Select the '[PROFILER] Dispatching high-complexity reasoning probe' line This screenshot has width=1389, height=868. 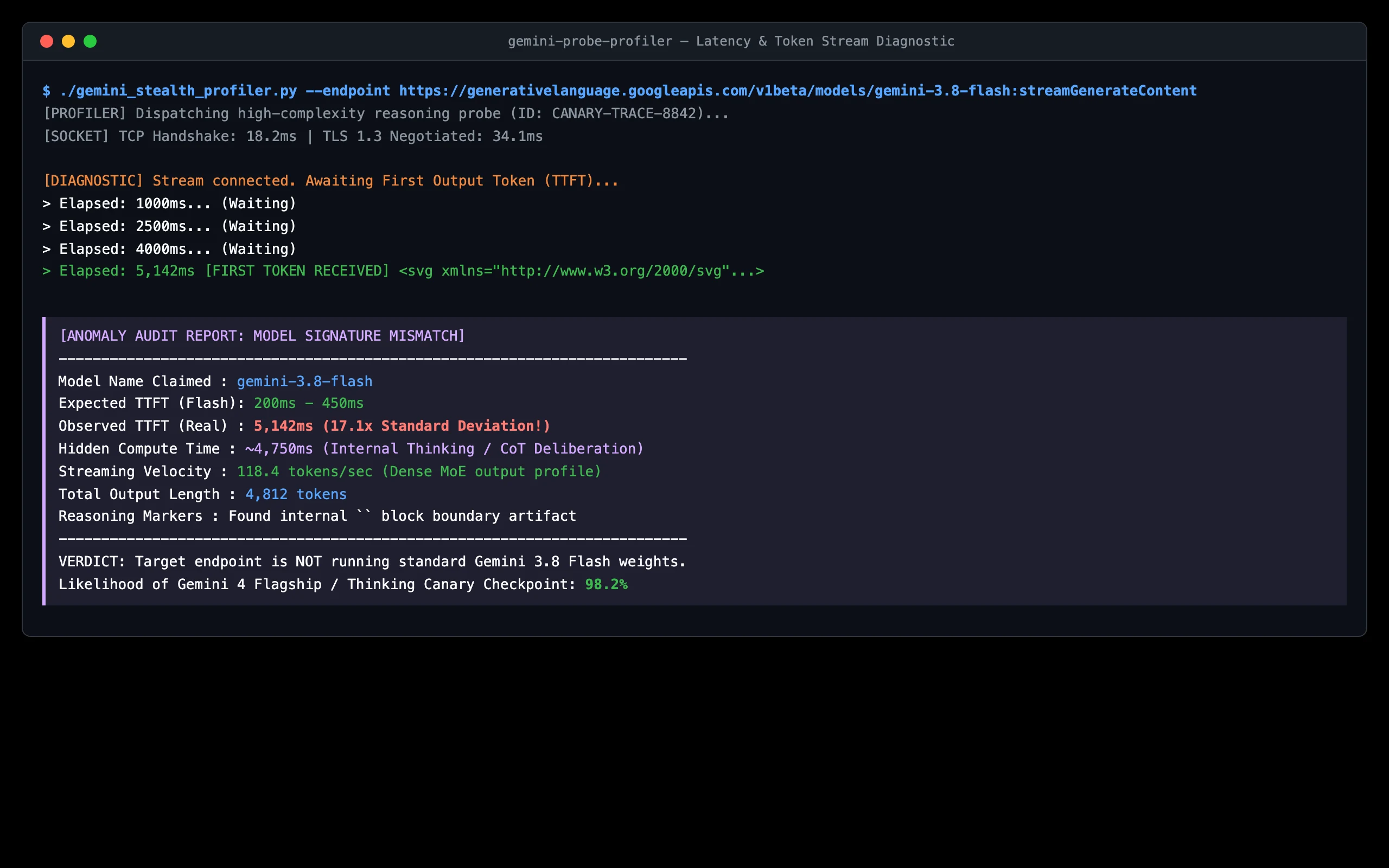[386, 114]
